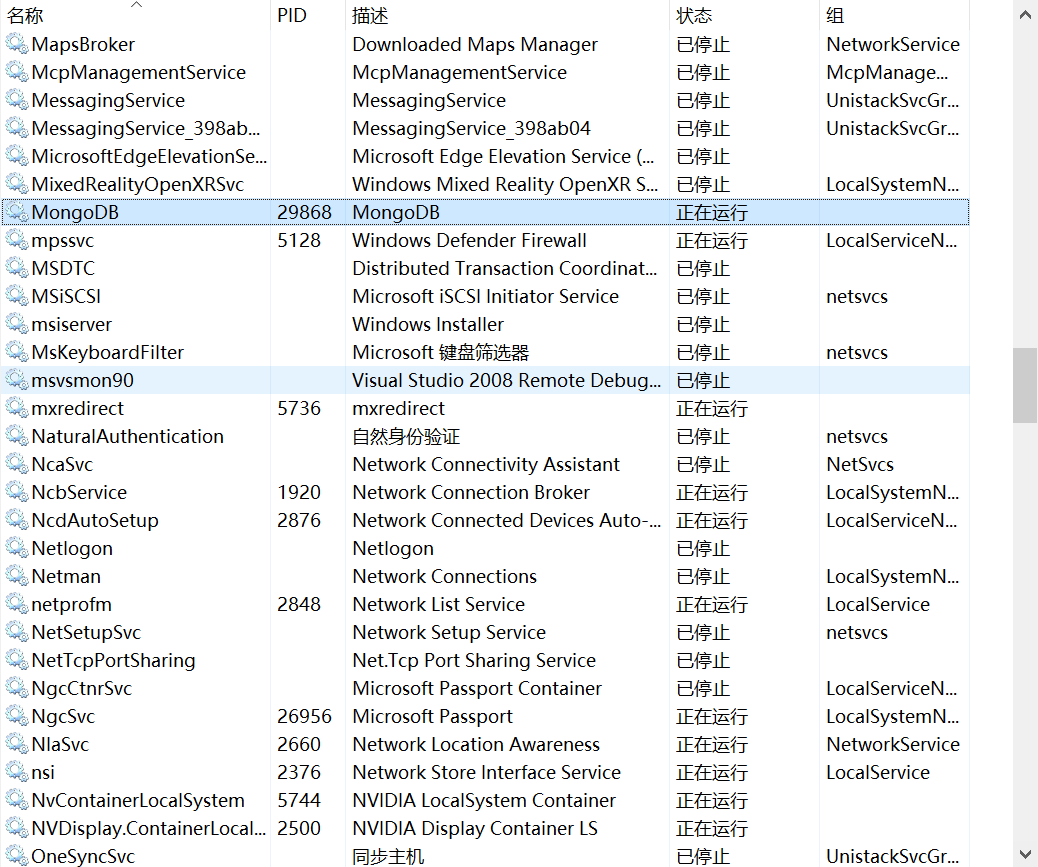Select the MessagingService row name
The height and width of the screenshot is (867, 1038).
tap(108, 101)
